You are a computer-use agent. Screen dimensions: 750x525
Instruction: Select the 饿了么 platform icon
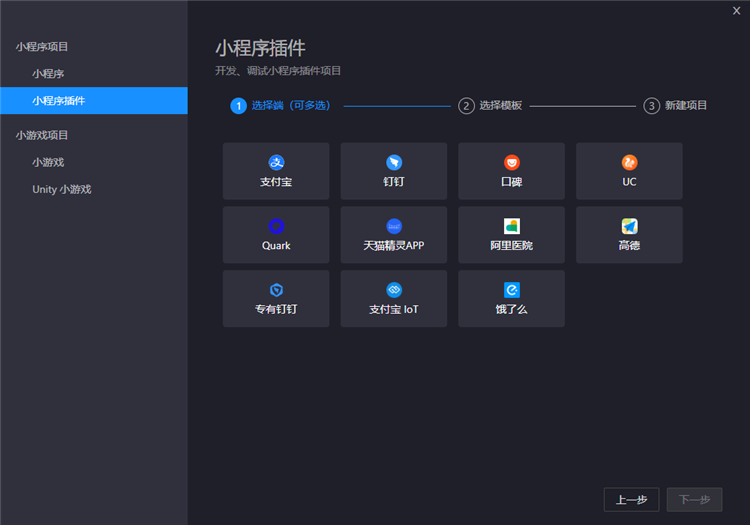(x=511, y=291)
